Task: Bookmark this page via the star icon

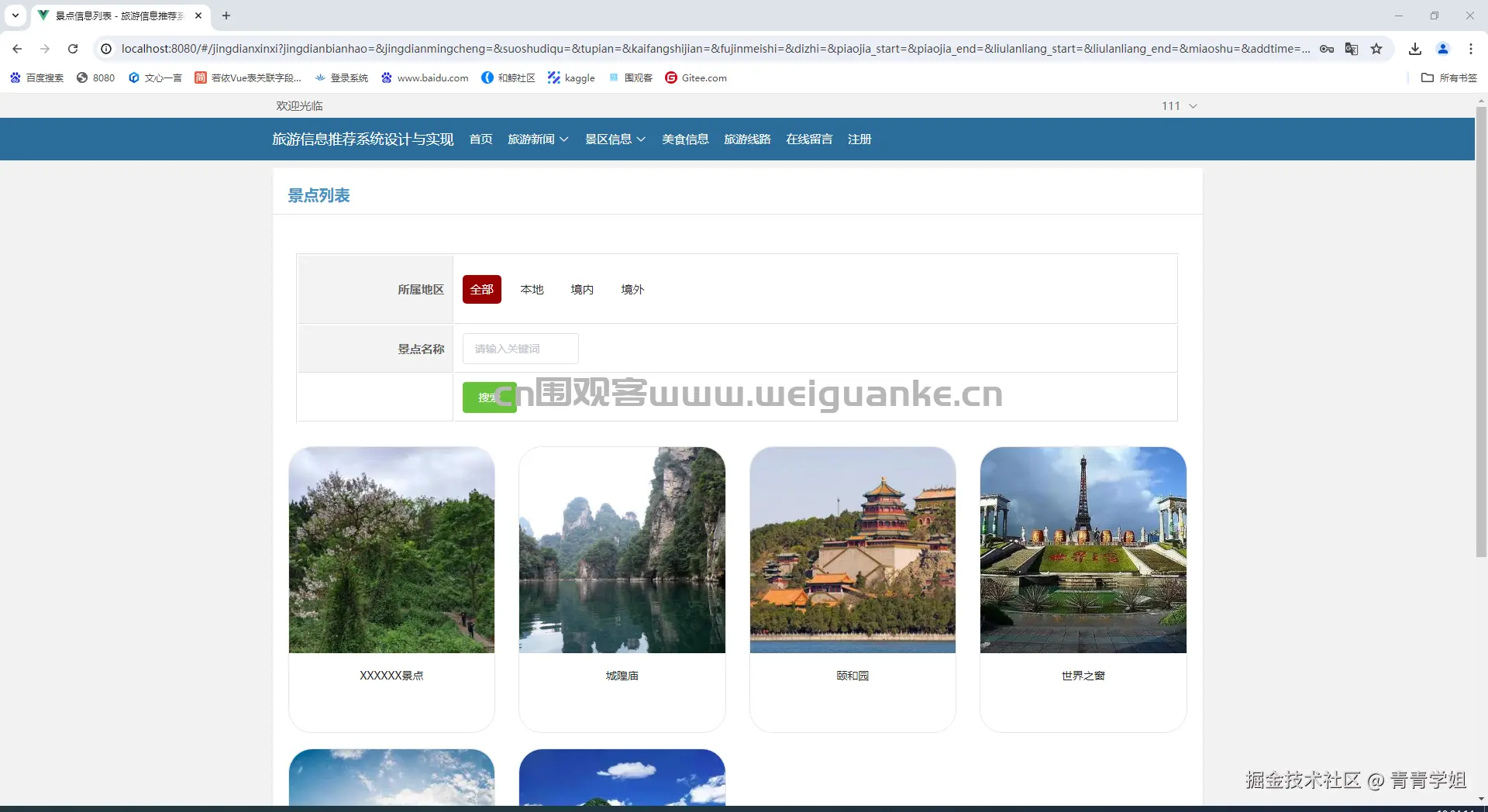Action: click(x=1377, y=48)
